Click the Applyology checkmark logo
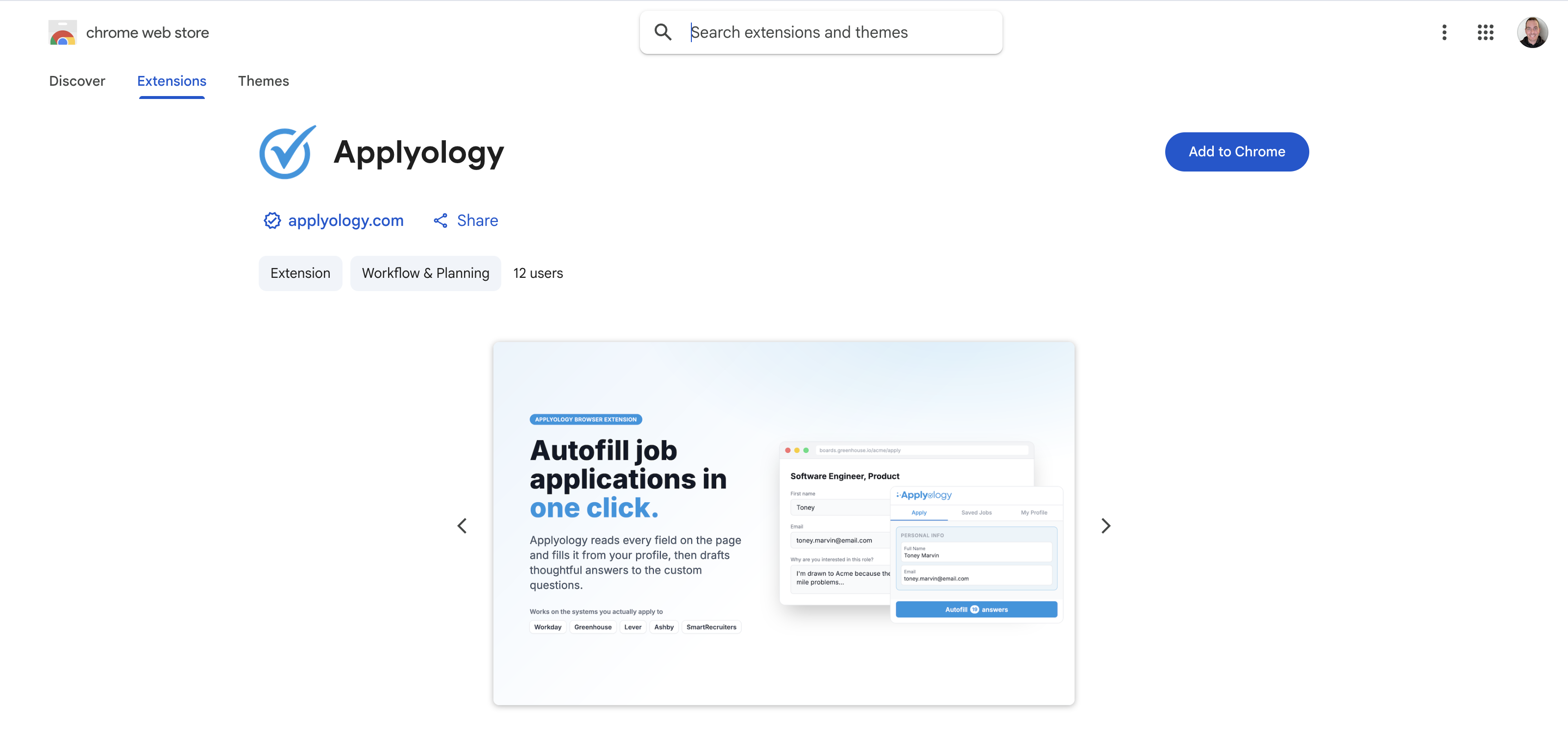Screen dimensions: 1568x737 point(288,152)
